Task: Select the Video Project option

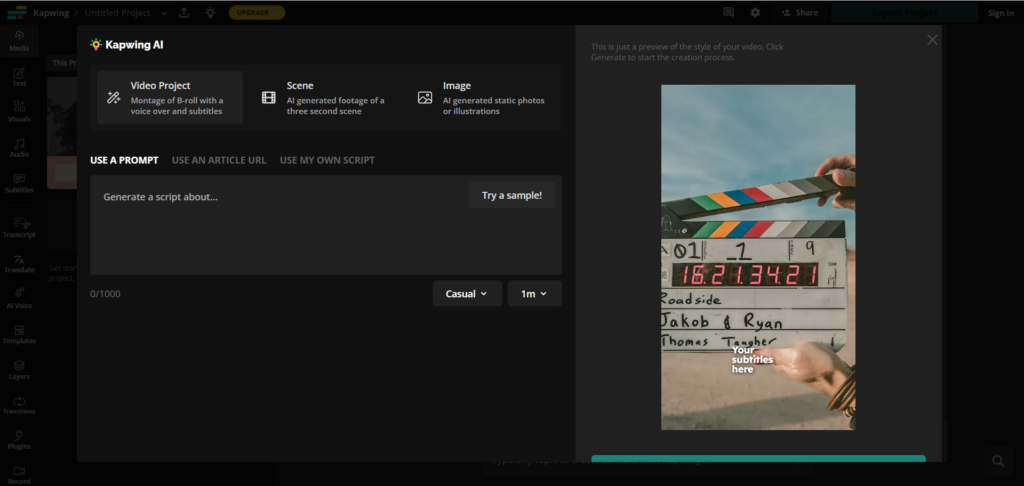Action: (170, 97)
